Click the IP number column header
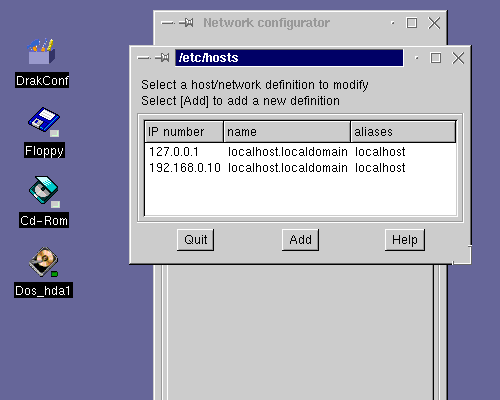The width and height of the screenshot is (500, 400). [x=184, y=132]
